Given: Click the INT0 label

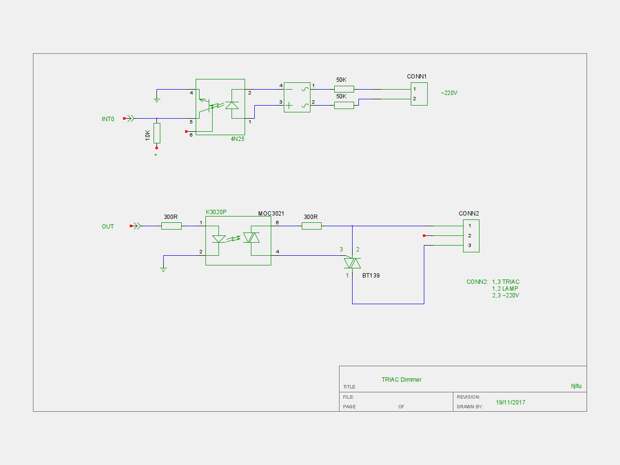Looking at the screenshot, I should click(x=108, y=119).
